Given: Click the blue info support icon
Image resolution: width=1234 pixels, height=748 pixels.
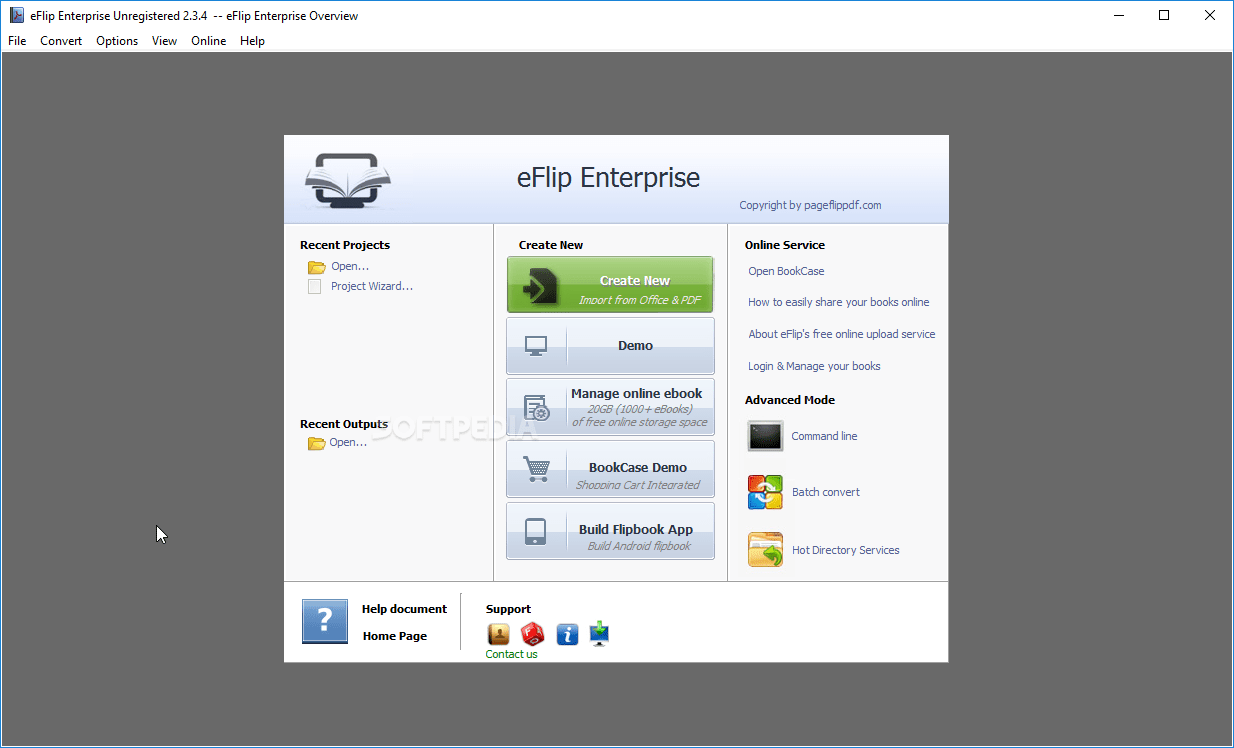Looking at the screenshot, I should point(567,634).
